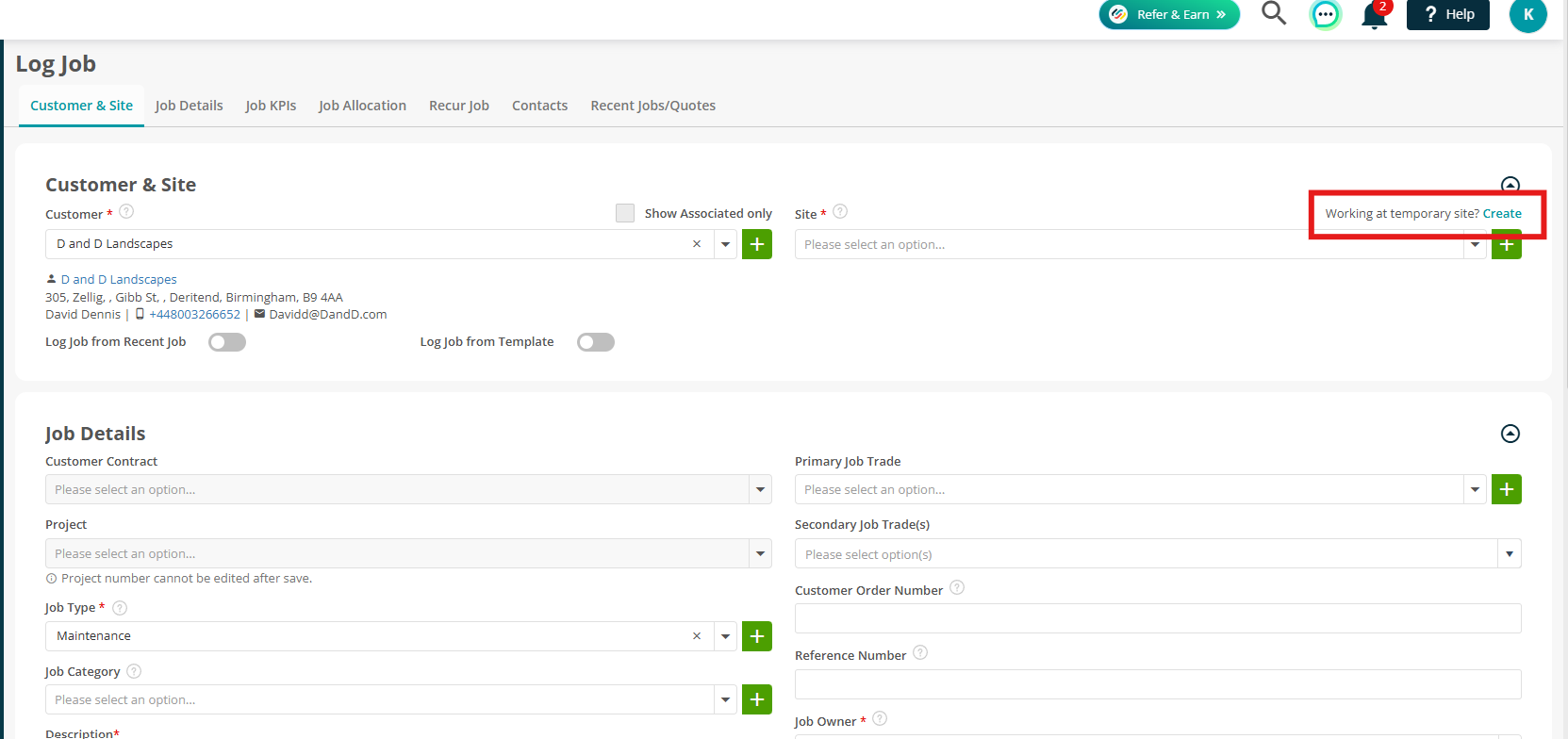1568x739 pixels.
Task: Open the notifications bell
Action: tap(1375, 15)
